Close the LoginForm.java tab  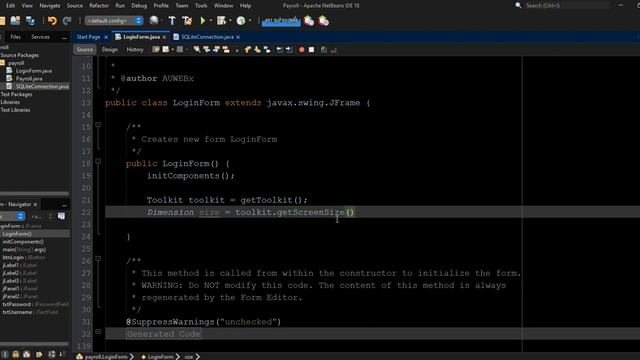click(x=164, y=37)
